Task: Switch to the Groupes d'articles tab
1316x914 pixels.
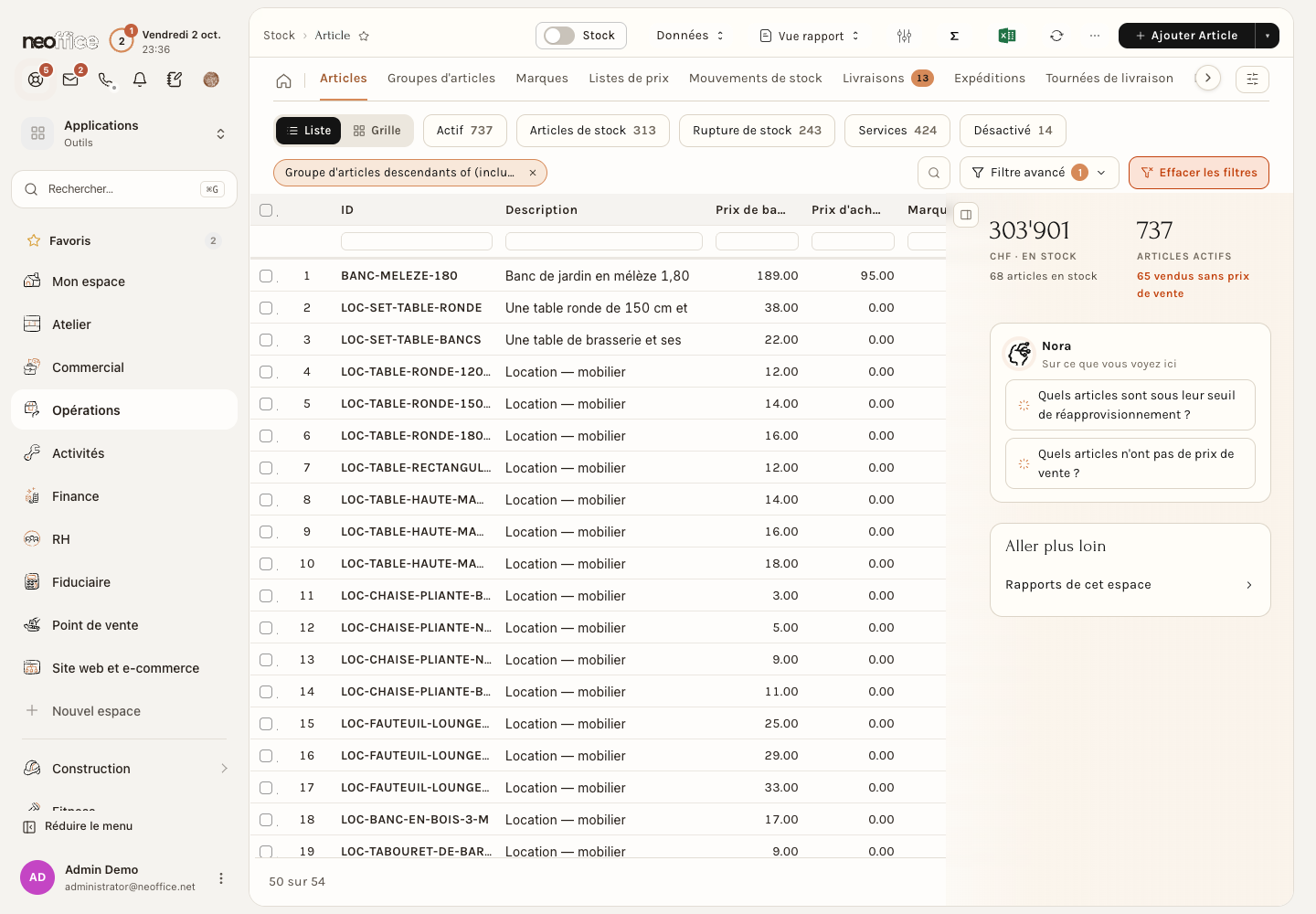Action: [x=441, y=79]
